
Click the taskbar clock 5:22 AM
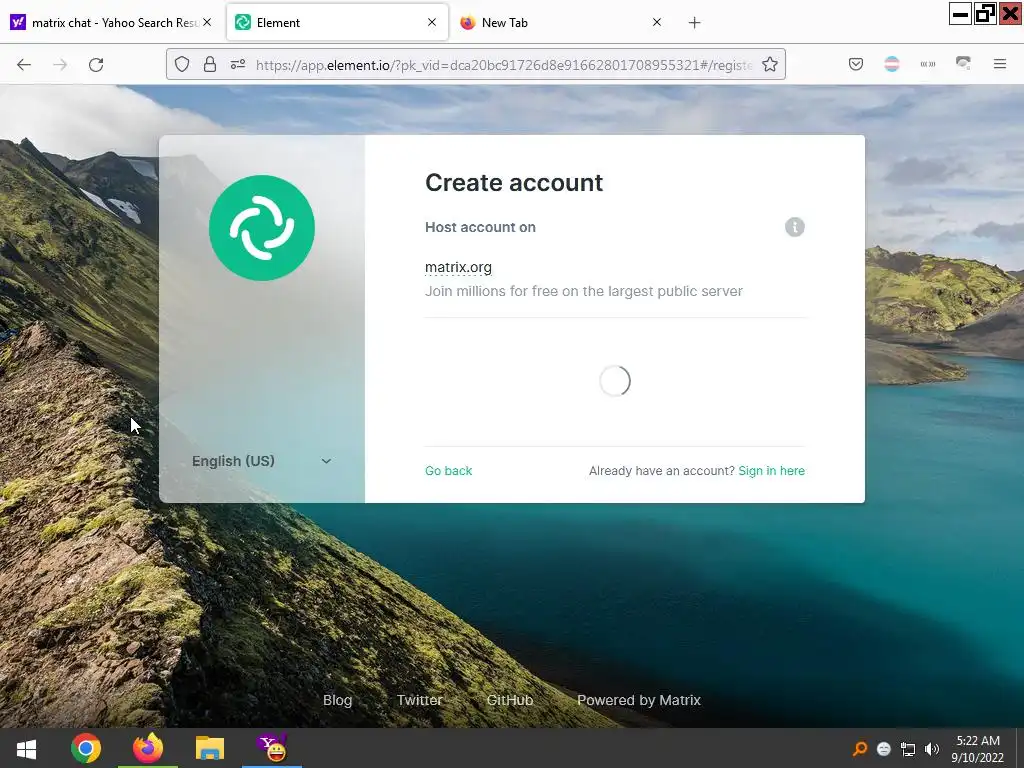(x=978, y=741)
